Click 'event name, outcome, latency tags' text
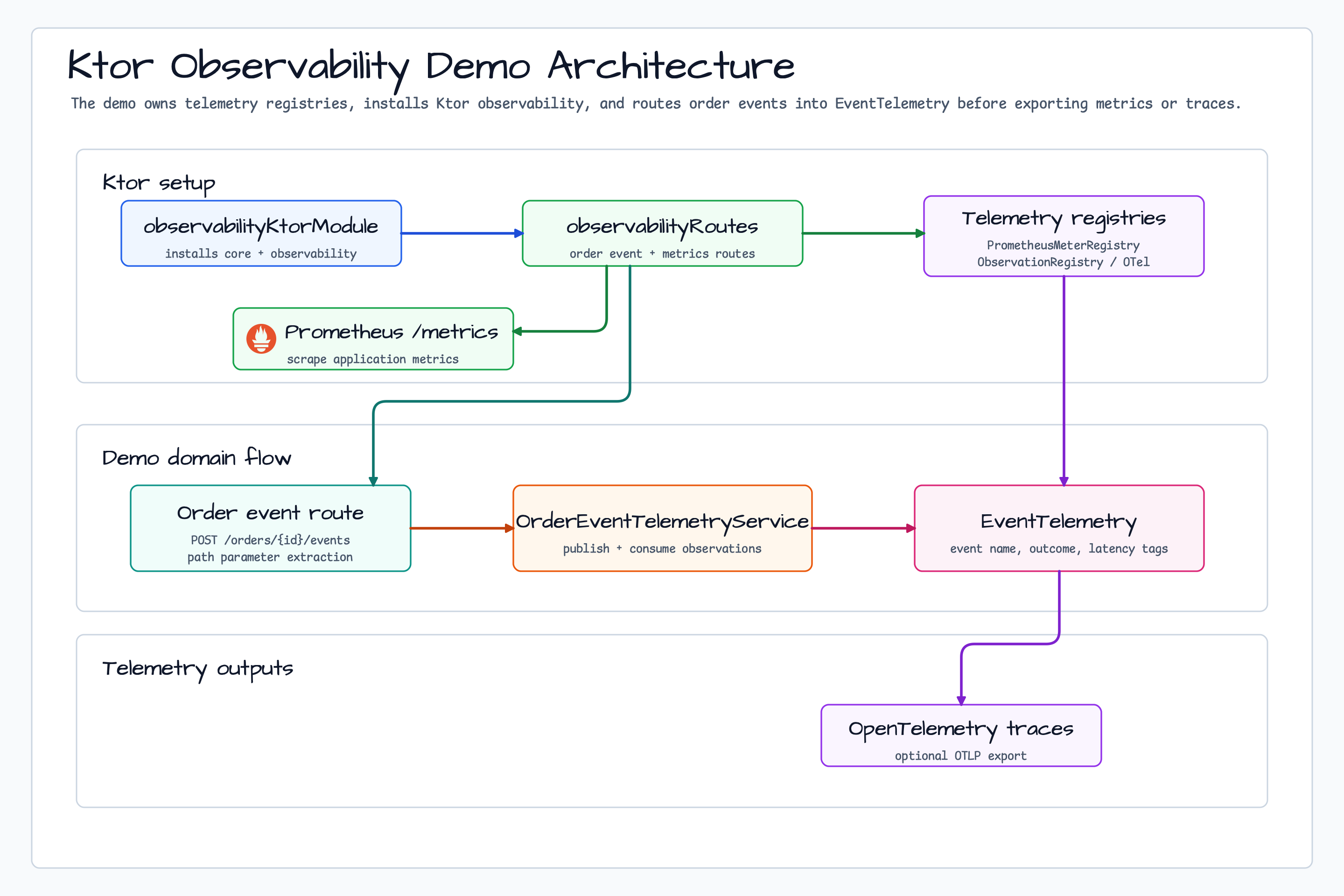 1059,549
